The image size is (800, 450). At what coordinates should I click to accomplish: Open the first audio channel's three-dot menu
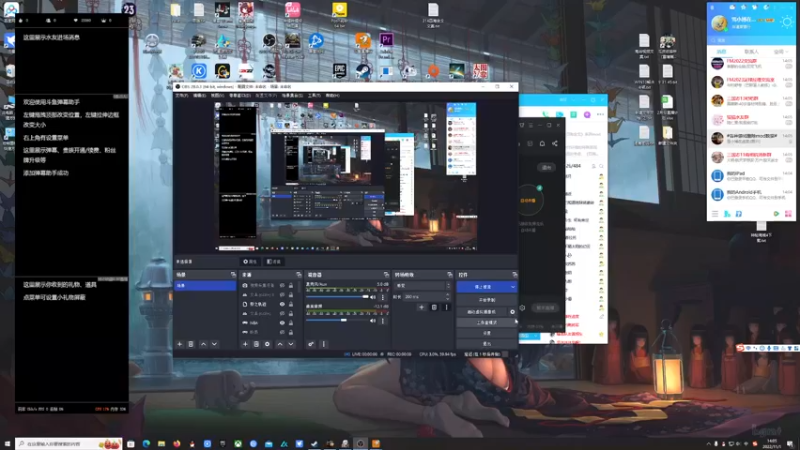tap(383, 297)
